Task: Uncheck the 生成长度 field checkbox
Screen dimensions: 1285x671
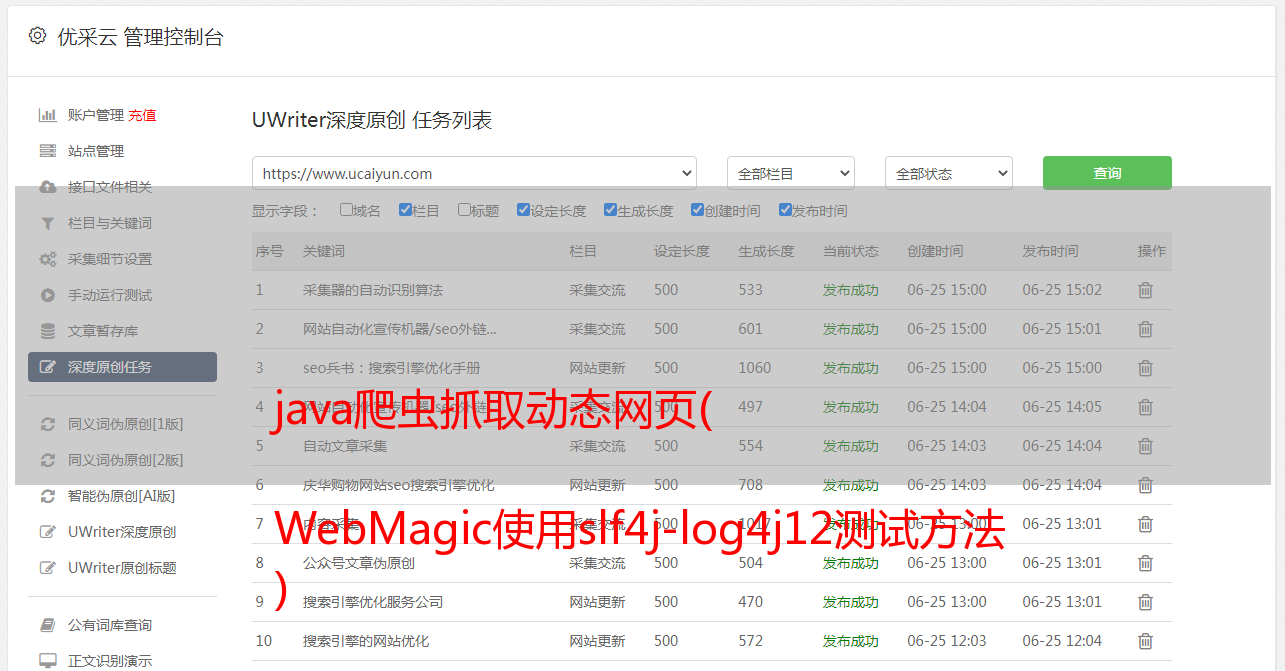Action: point(610,210)
